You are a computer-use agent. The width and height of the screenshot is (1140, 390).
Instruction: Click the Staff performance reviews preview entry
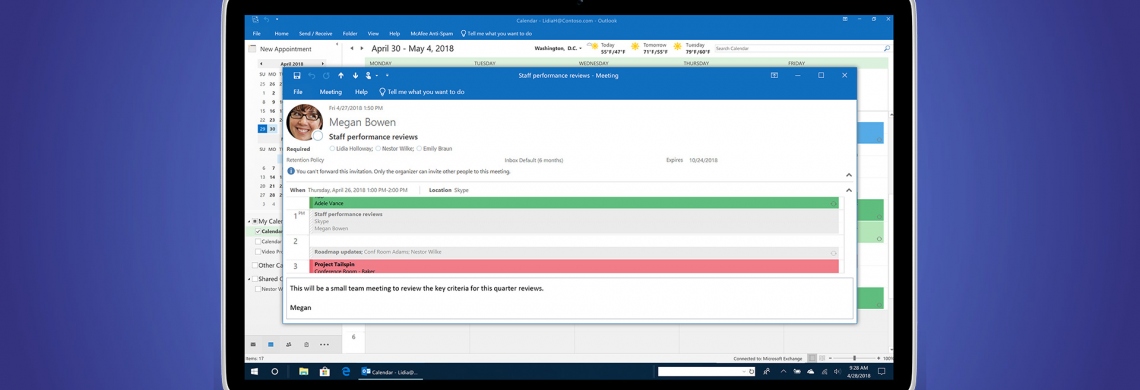click(x=574, y=222)
